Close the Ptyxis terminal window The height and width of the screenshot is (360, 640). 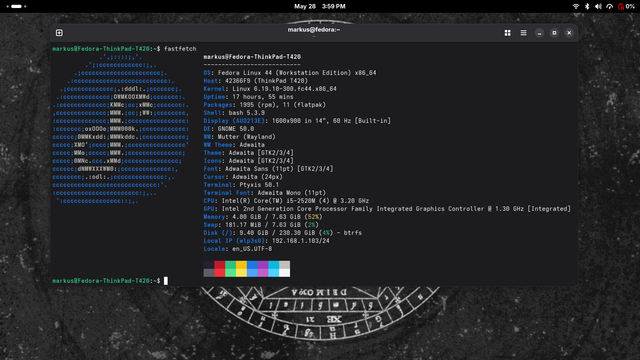click(x=569, y=33)
